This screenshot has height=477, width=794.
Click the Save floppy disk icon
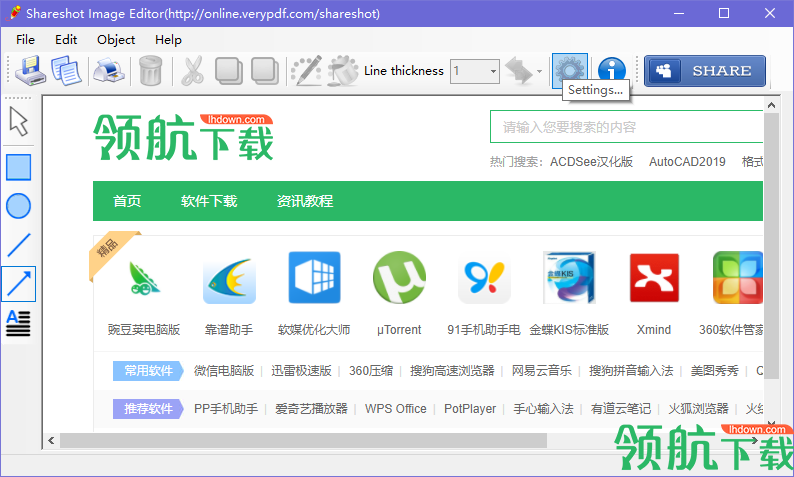tap(30, 70)
